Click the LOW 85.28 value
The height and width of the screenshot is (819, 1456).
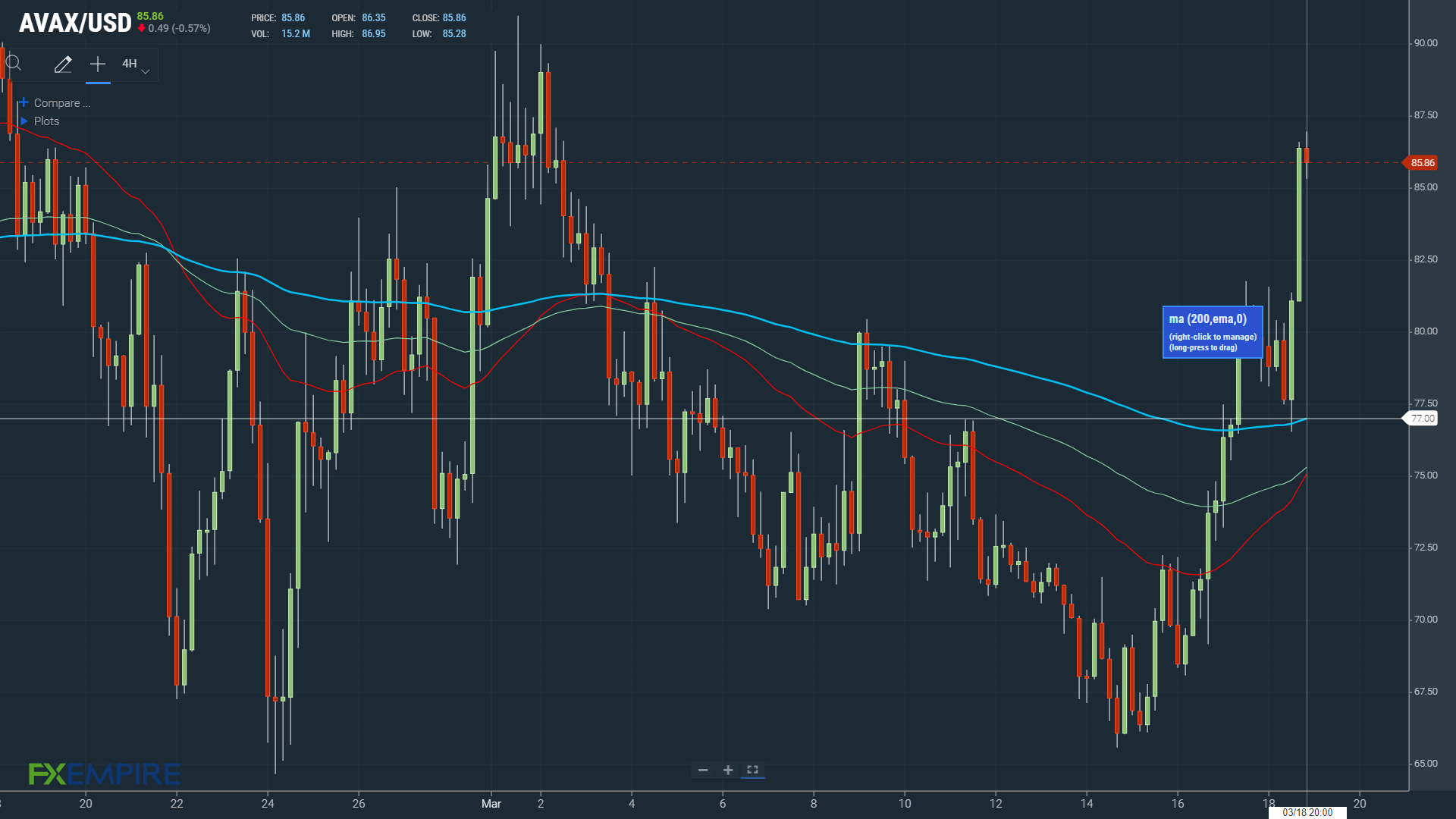(x=454, y=34)
